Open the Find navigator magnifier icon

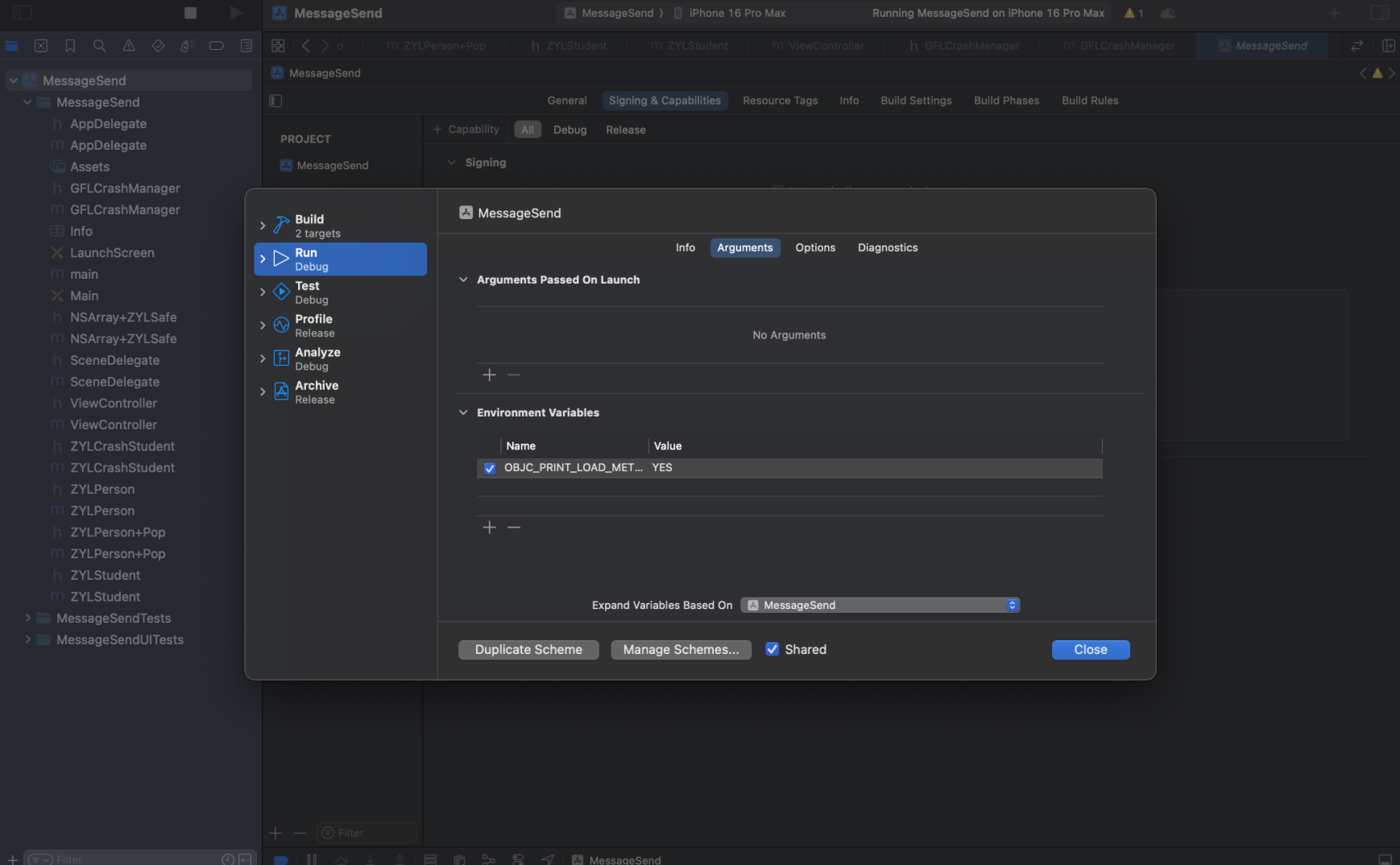(x=99, y=46)
